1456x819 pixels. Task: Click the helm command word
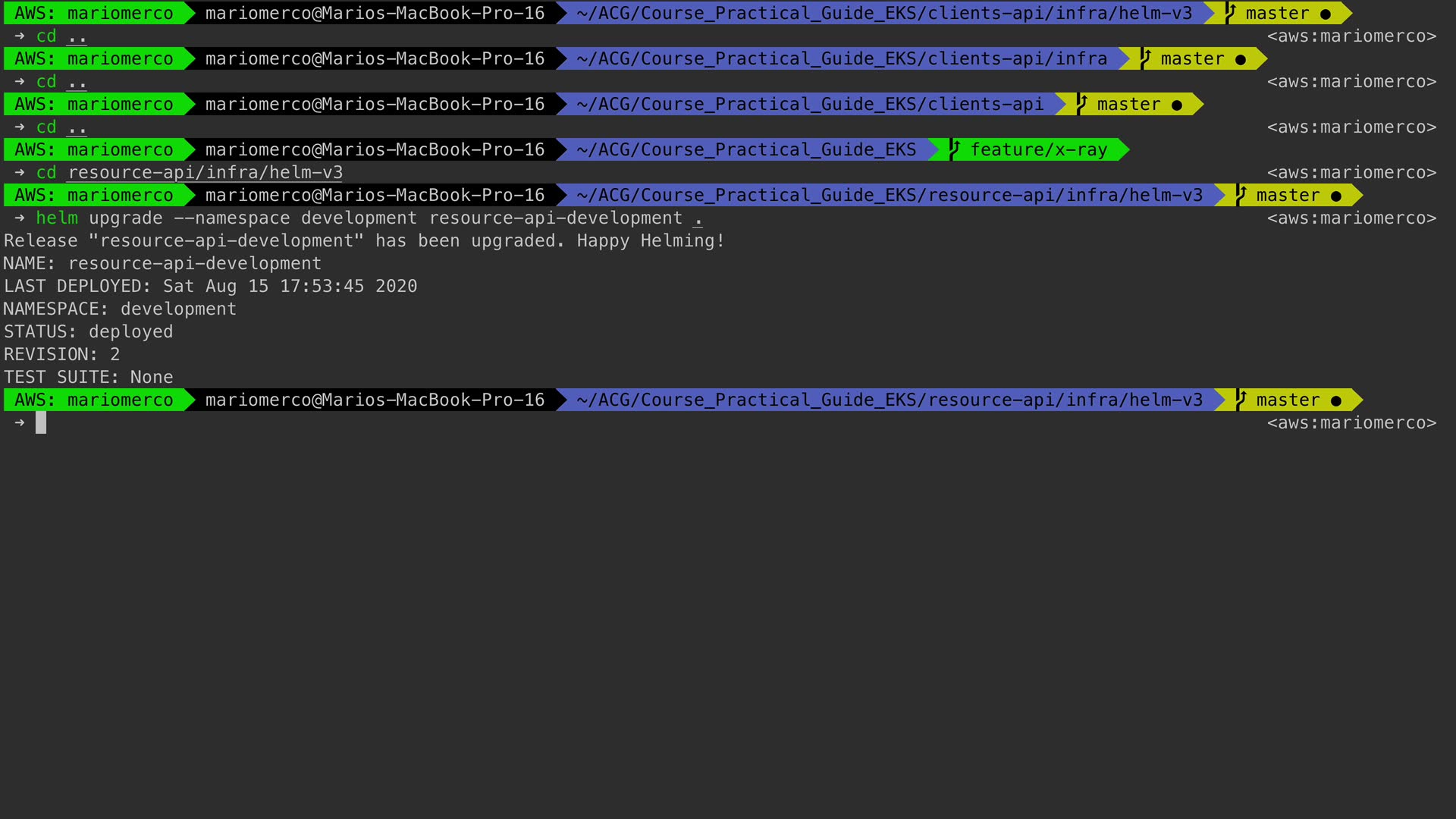57,218
